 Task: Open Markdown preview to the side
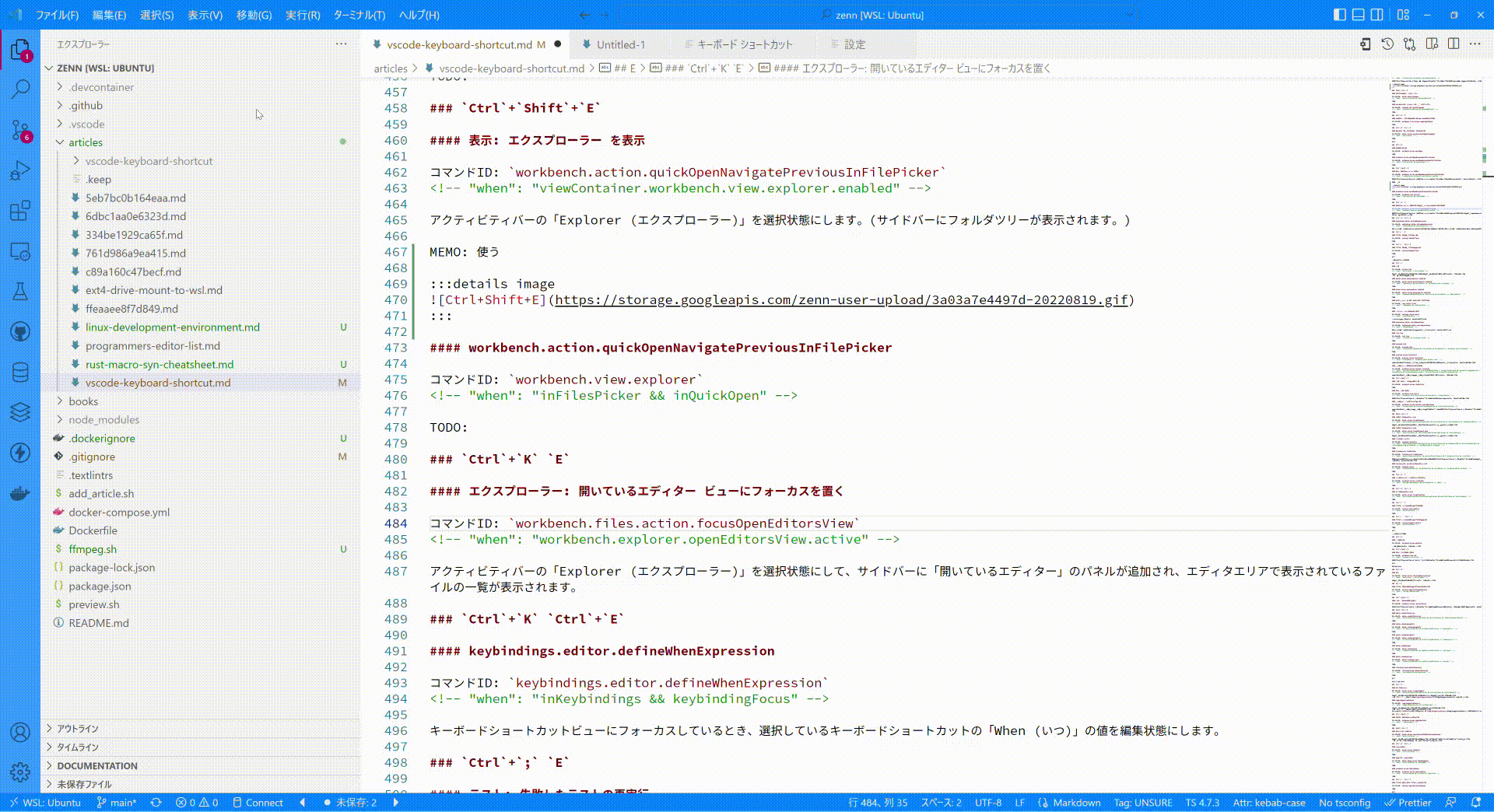point(1432,44)
